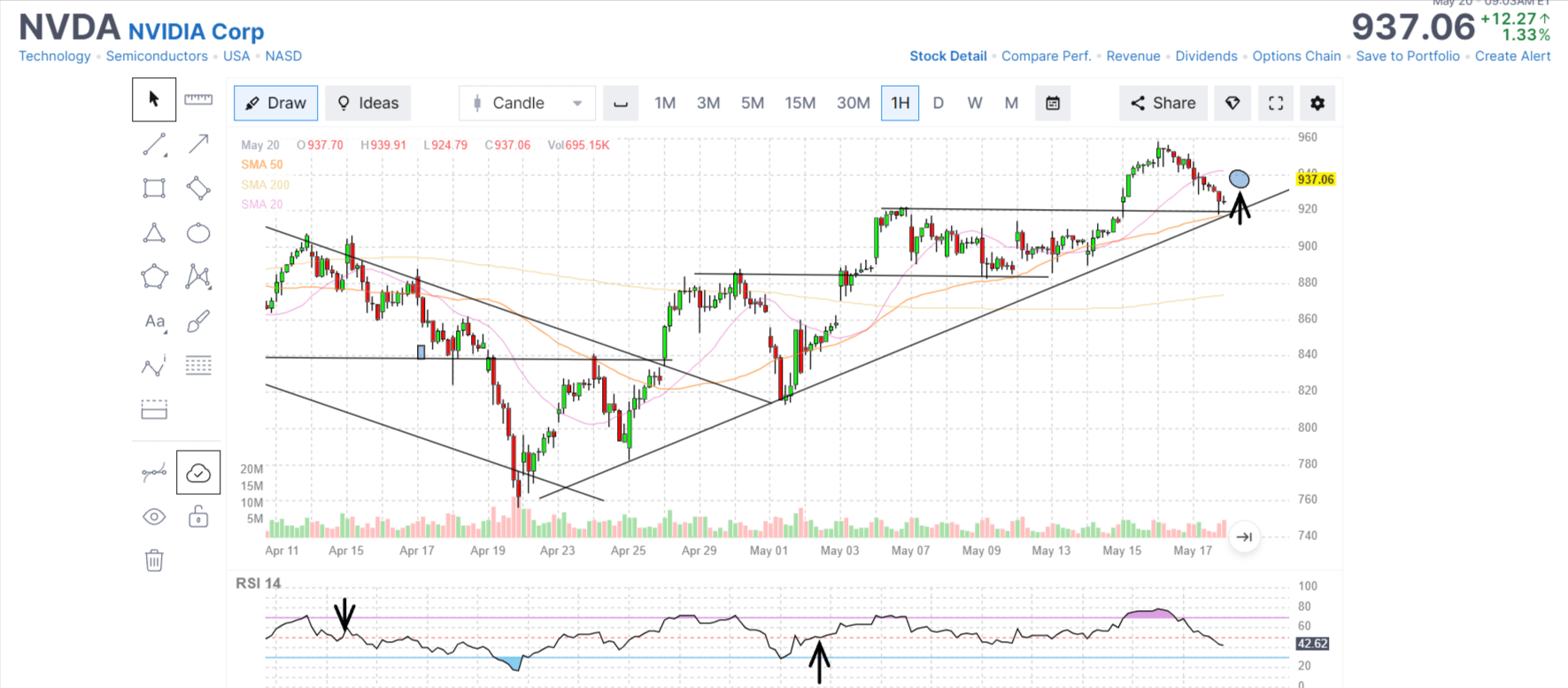The width and height of the screenshot is (1568, 688).
Task: Click the Share button
Action: [1162, 104]
